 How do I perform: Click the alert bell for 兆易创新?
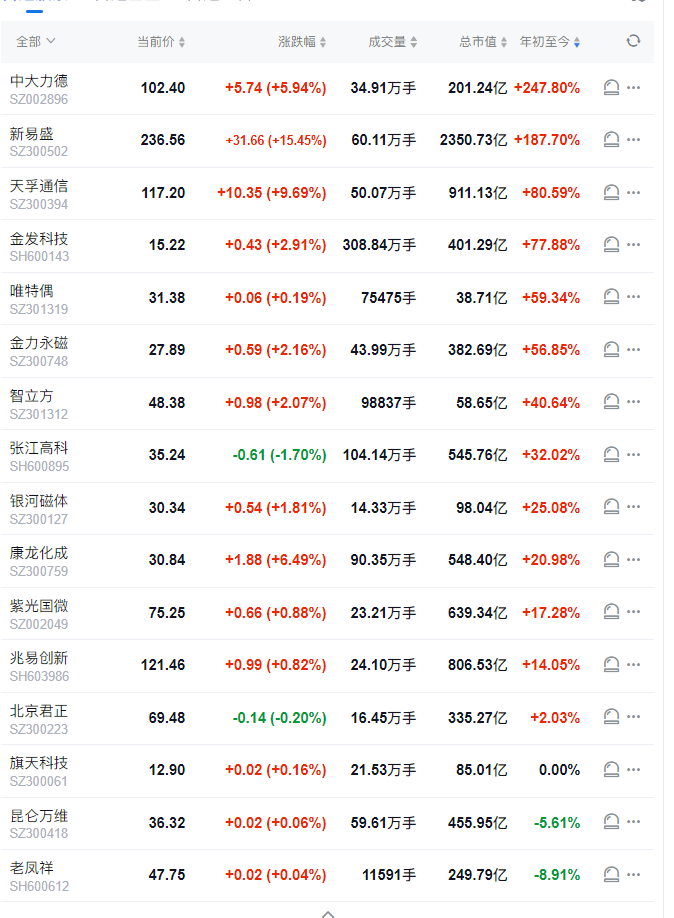click(612, 665)
